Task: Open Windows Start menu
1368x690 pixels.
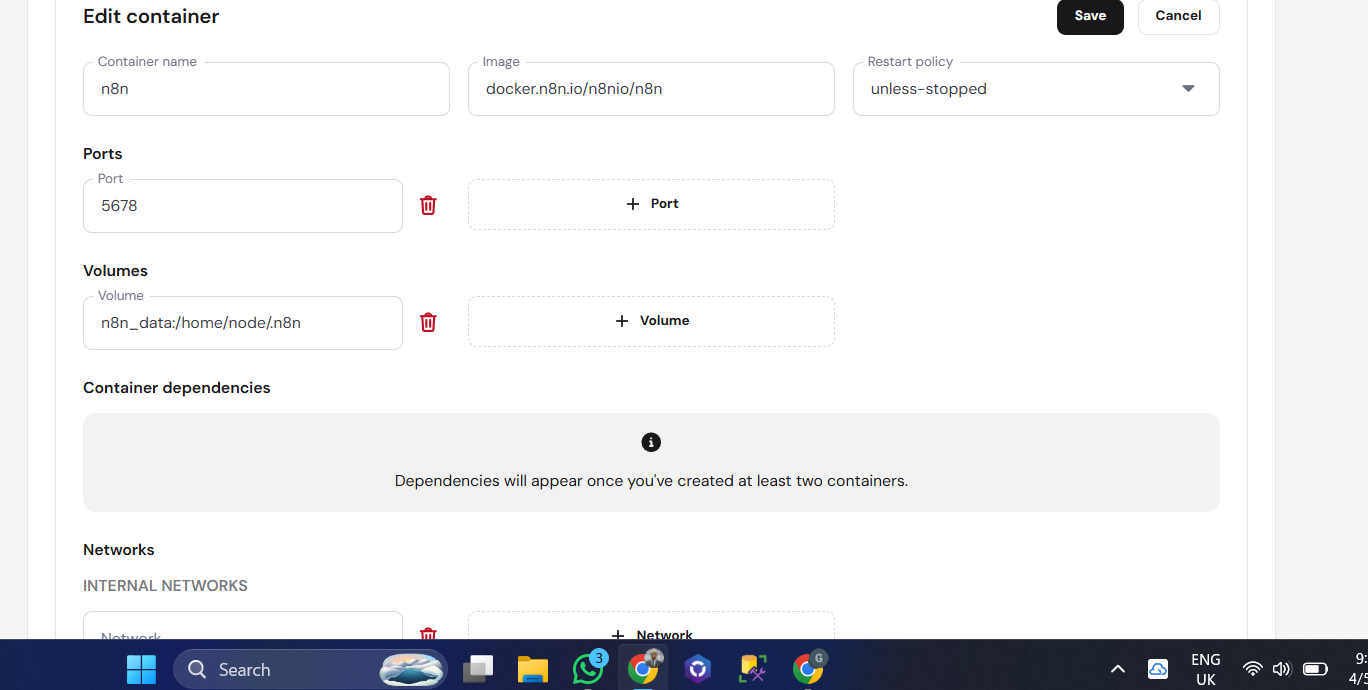Action: (141, 669)
